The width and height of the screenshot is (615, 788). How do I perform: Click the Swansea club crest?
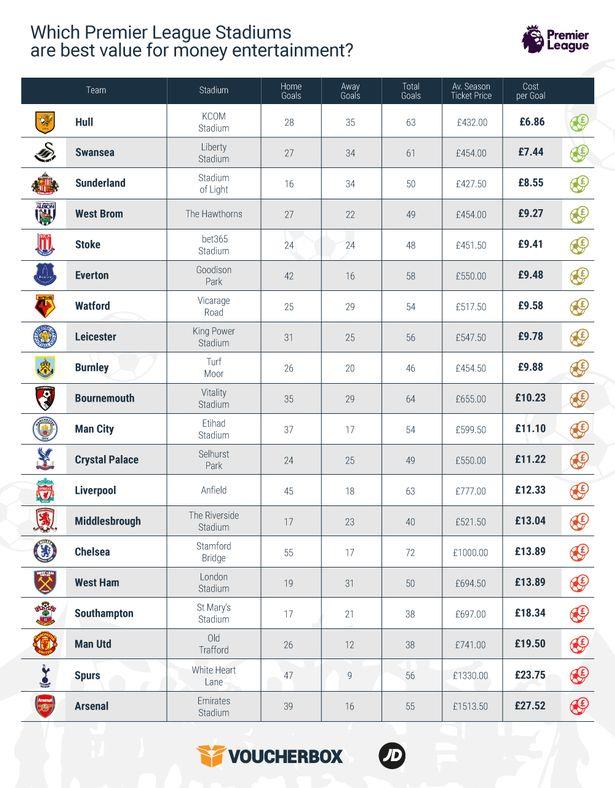[x=44, y=152]
